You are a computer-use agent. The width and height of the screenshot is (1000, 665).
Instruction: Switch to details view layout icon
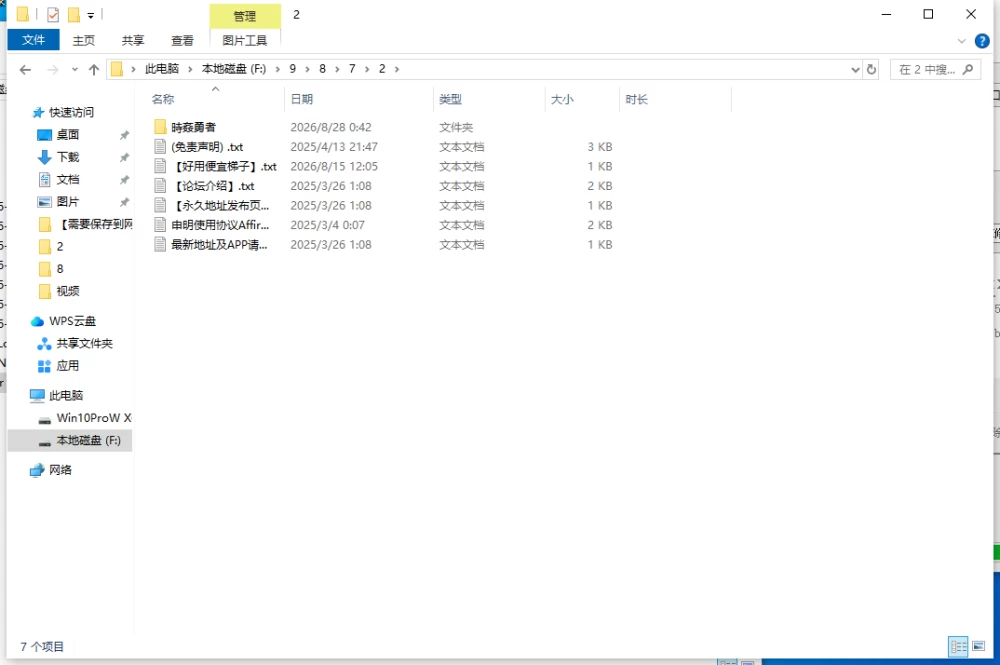958,647
